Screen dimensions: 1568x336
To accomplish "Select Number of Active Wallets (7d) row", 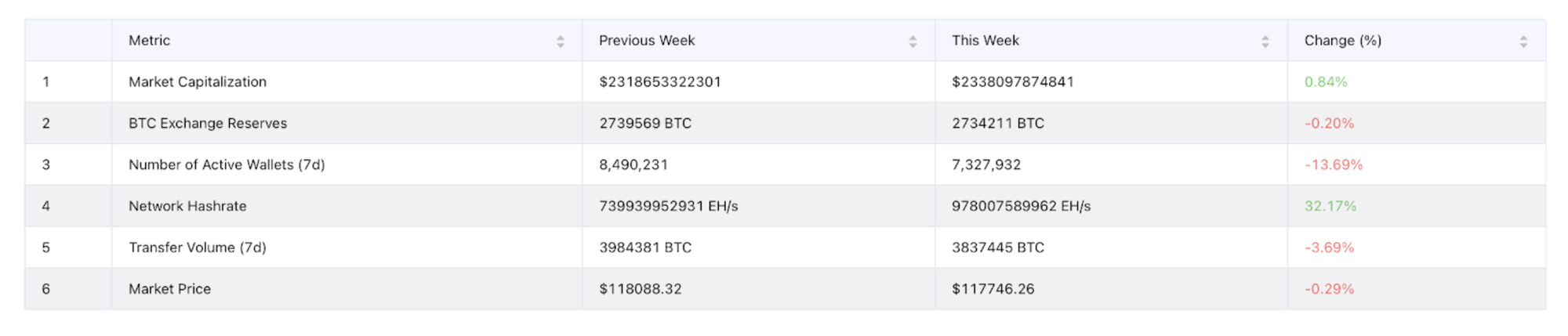I will (x=227, y=165).
